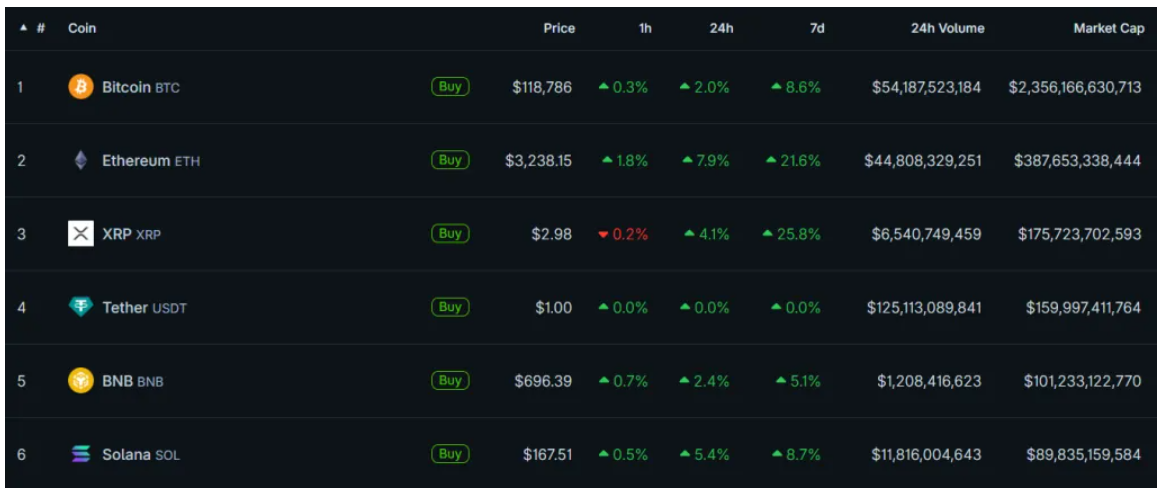
Task: Open the Tether USDT coin link
Action: click(x=144, y=307)
